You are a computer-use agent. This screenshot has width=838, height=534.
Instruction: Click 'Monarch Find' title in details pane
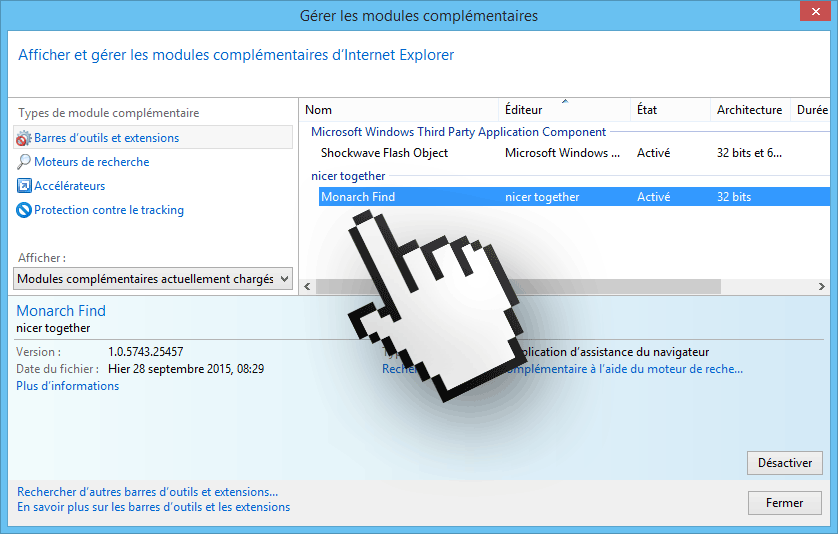(x=61, y=311)
